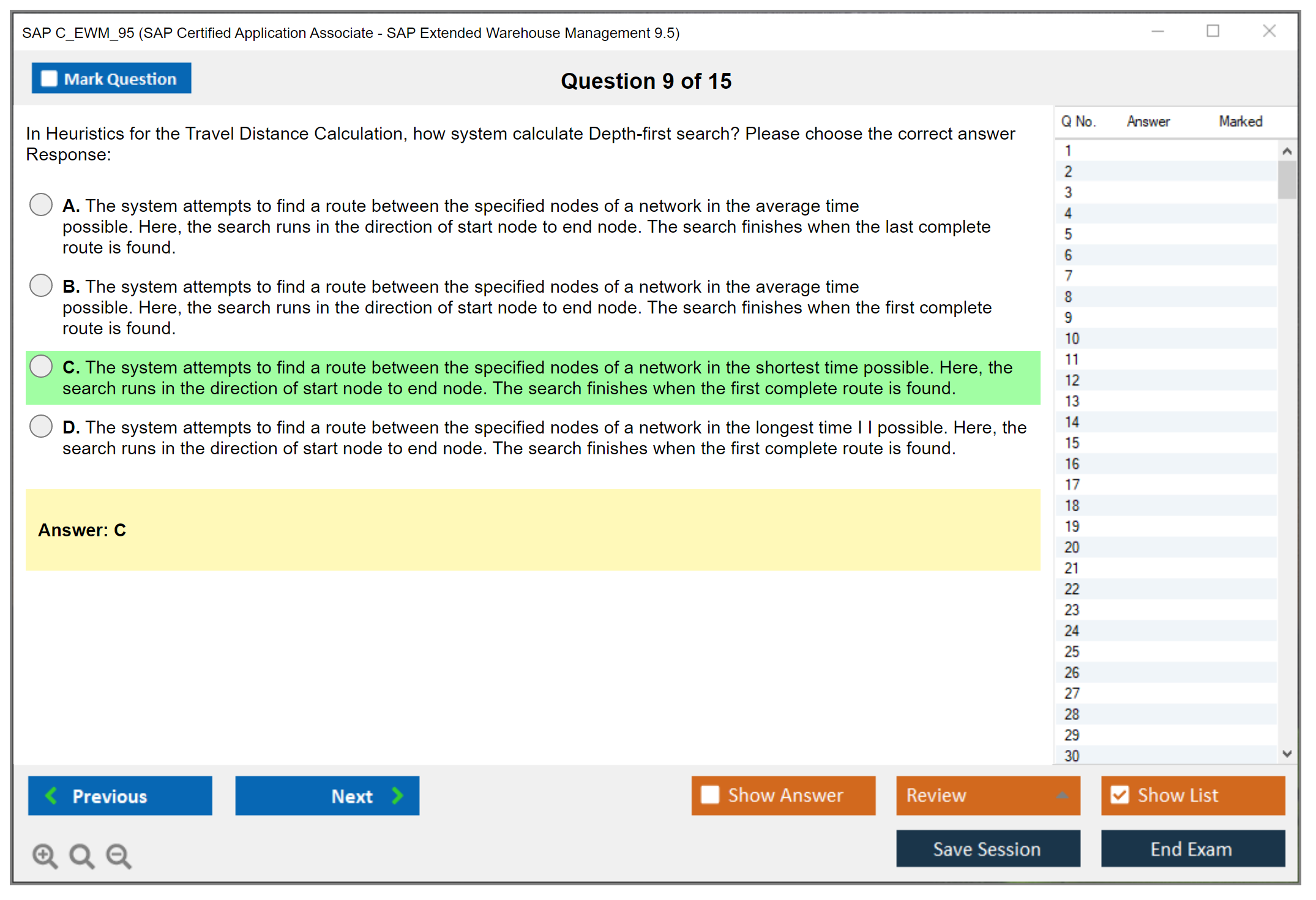This screenshot has width=1316, height=900.
Task: Expand the Review dropdown menu
Action: pos(1062,795)
